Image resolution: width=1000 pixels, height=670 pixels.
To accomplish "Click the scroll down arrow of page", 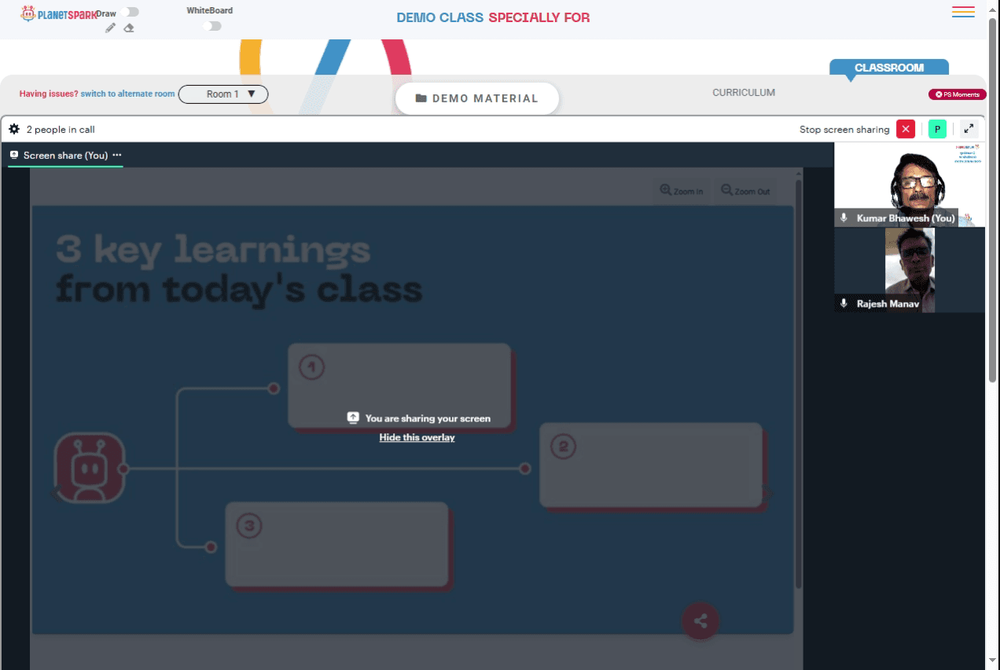I will tap(992, 660).
